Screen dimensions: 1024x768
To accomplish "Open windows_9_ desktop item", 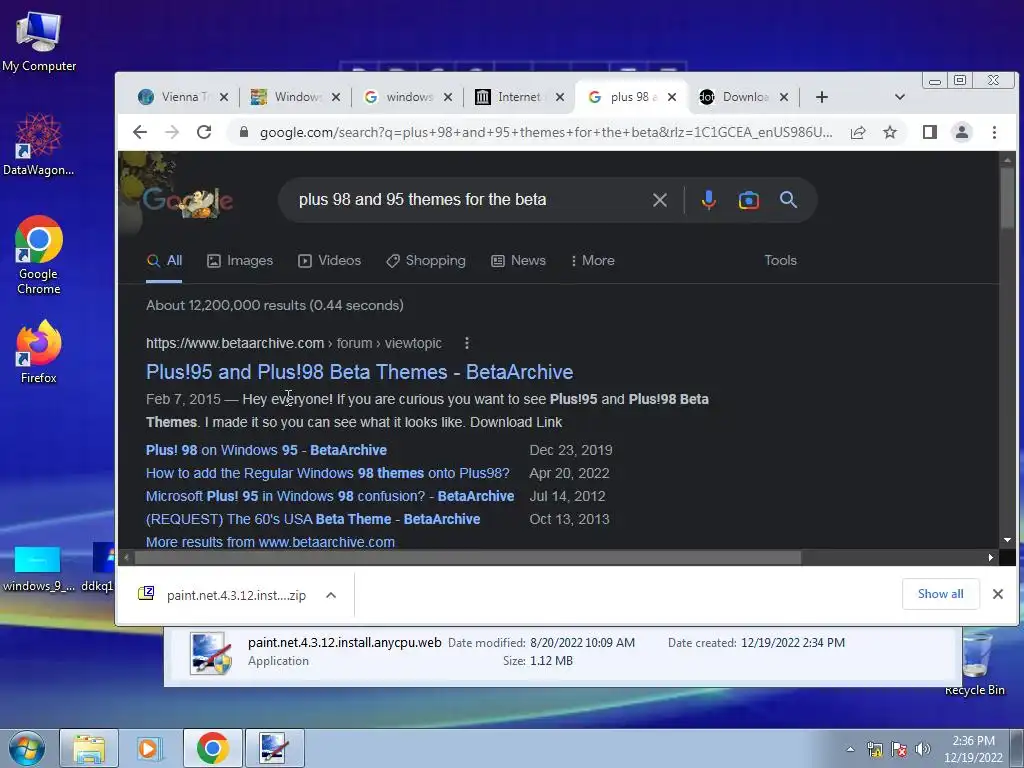I will pyautogui.click(x=37, y=568).
